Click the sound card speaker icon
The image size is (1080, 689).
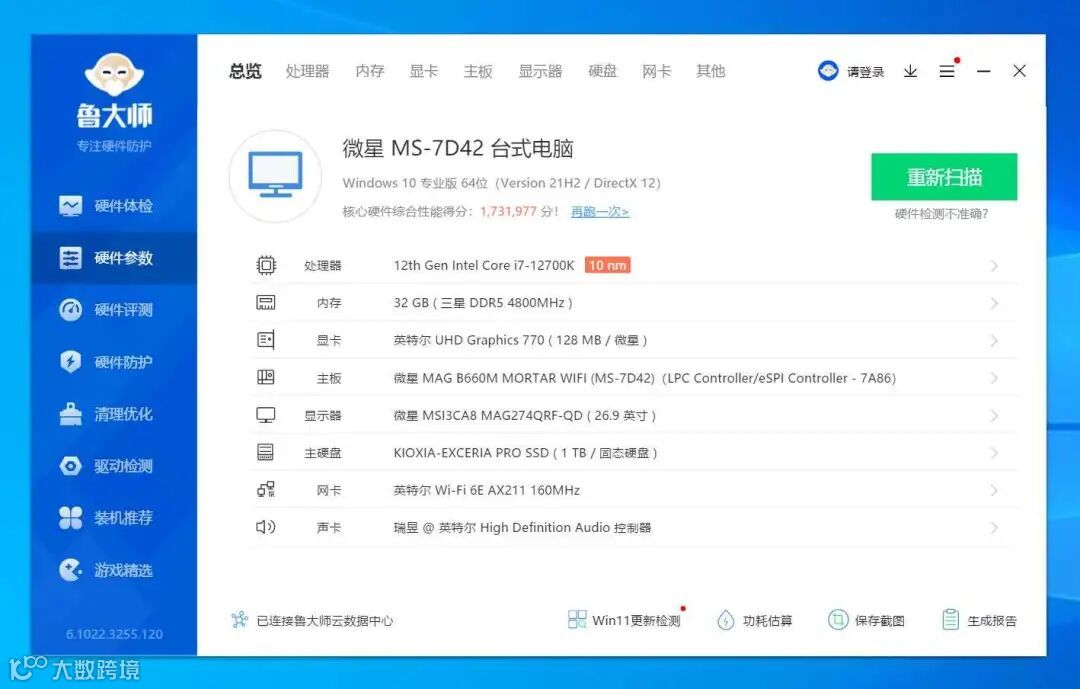coord(266,527)
